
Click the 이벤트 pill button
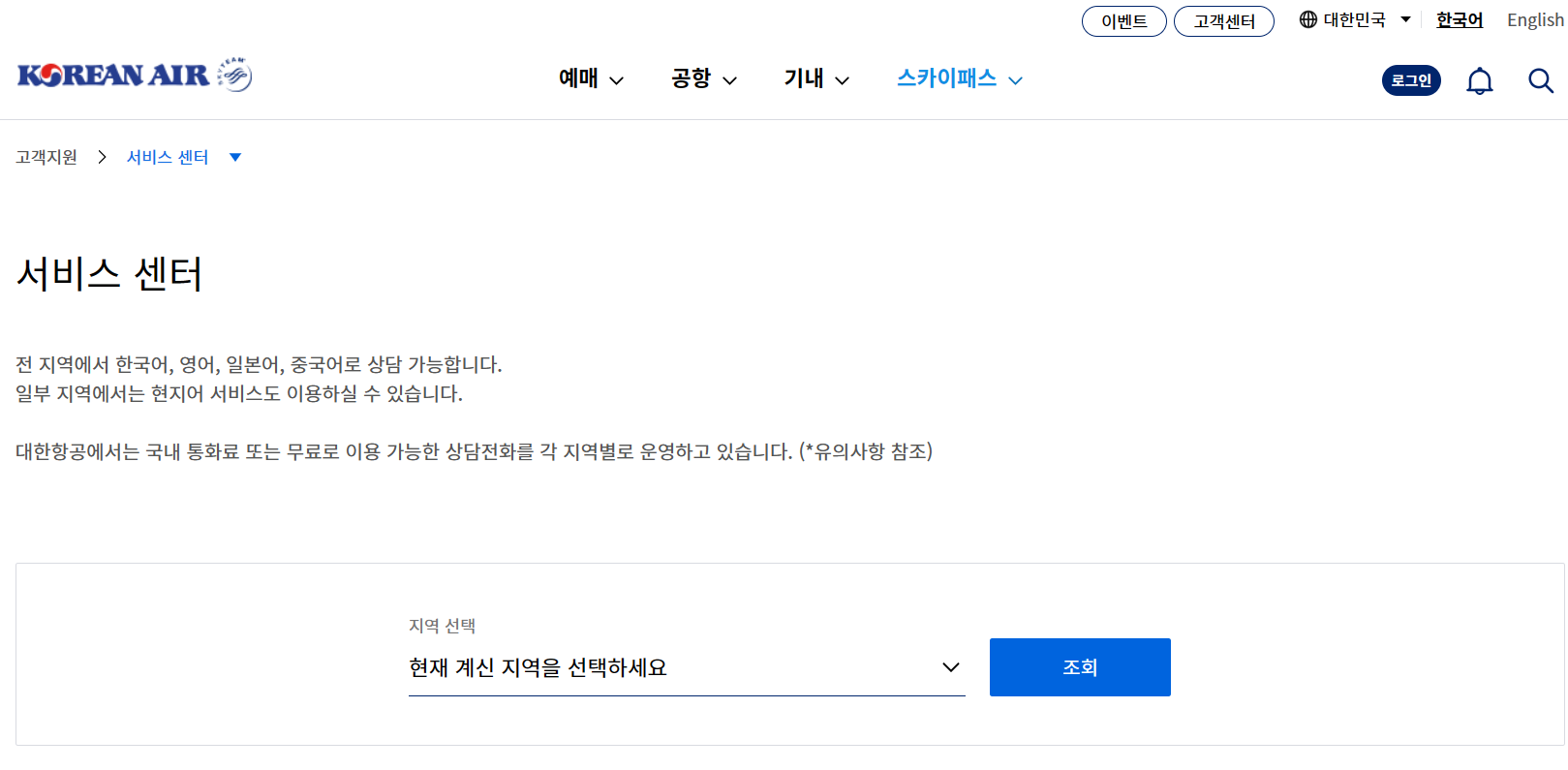click(x=1123, y=20)
